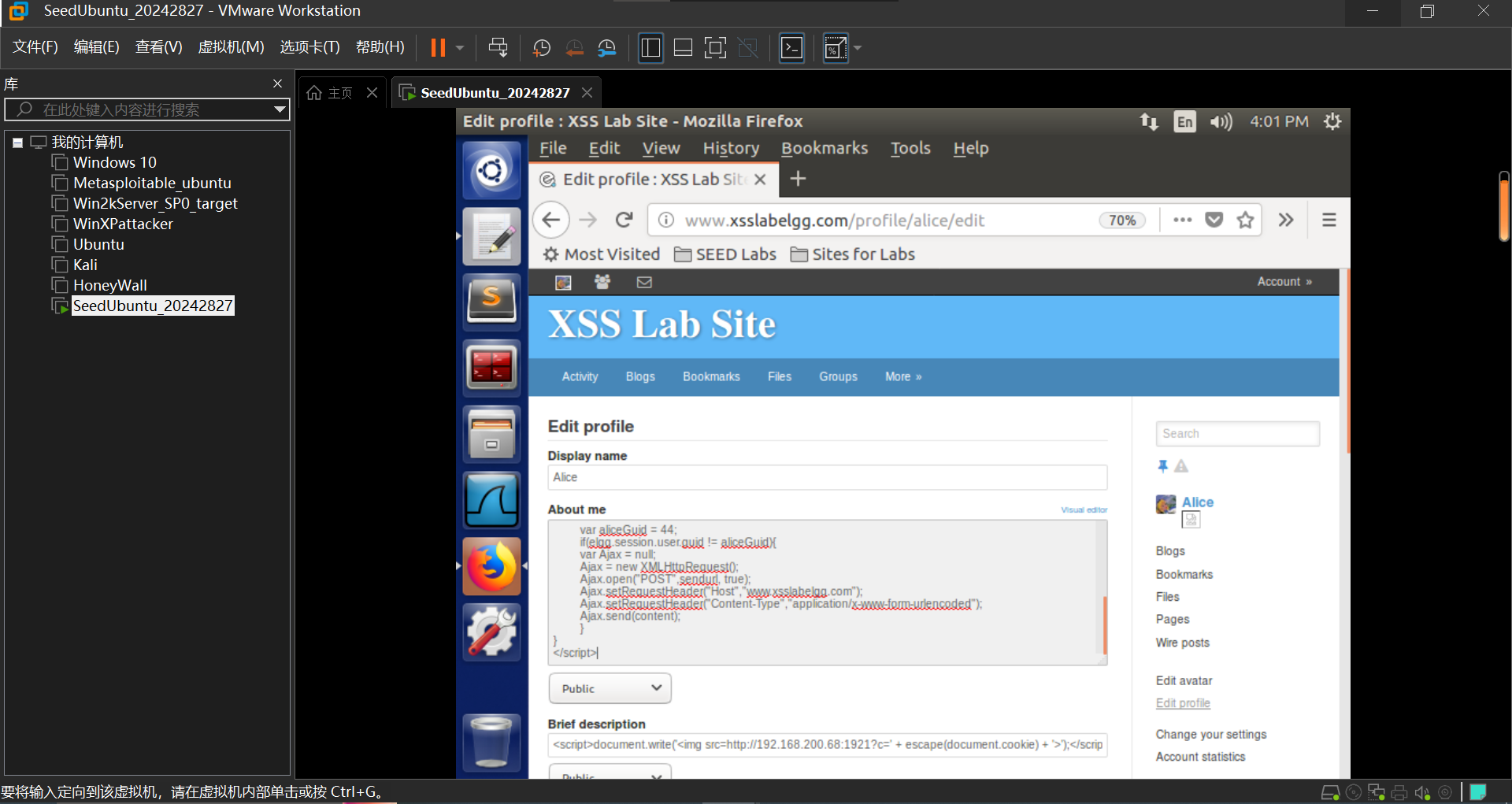Open the library search dropdown arrow
Screen dimensions: 1512x804
[280, 109]
